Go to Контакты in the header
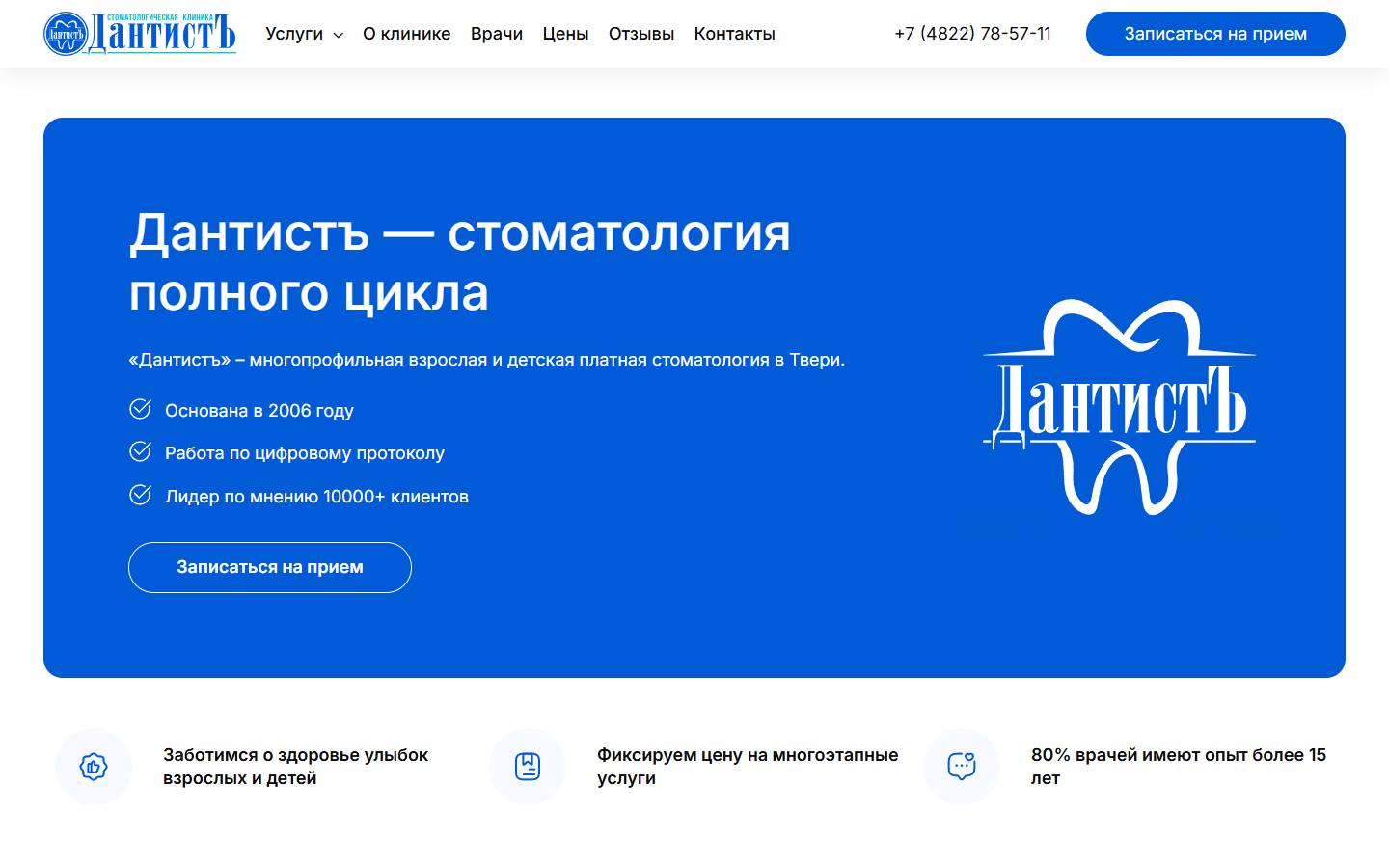The width and height of the screenshot is (1389, 868). click(x=735, y=34)
